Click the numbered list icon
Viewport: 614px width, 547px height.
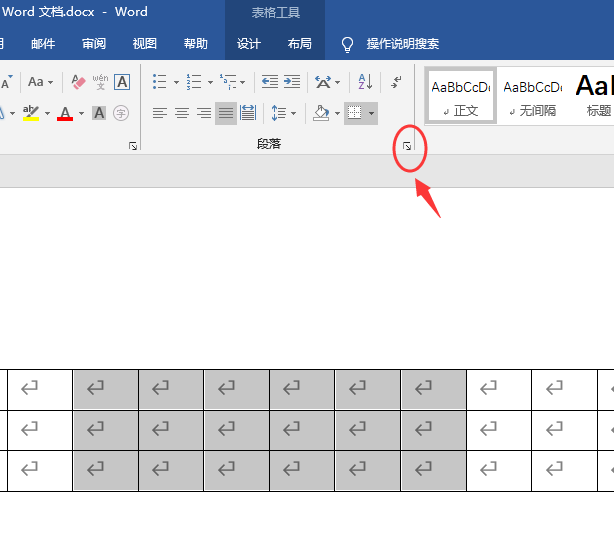coord(194,82)
